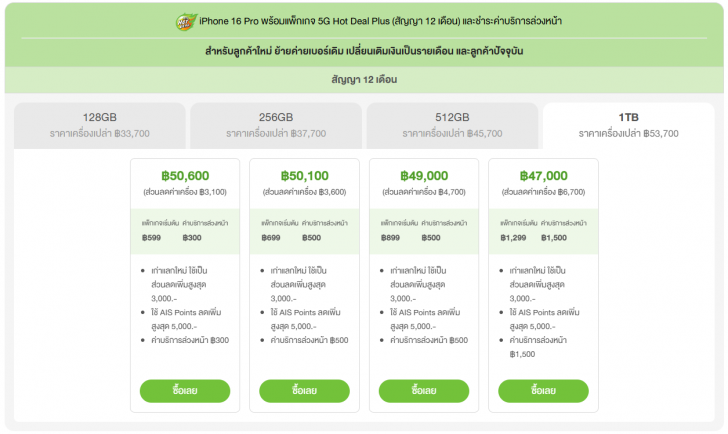Select the 256GB storage tab
This screenshot has width=728, height=434.
click(x=276, y=124)
